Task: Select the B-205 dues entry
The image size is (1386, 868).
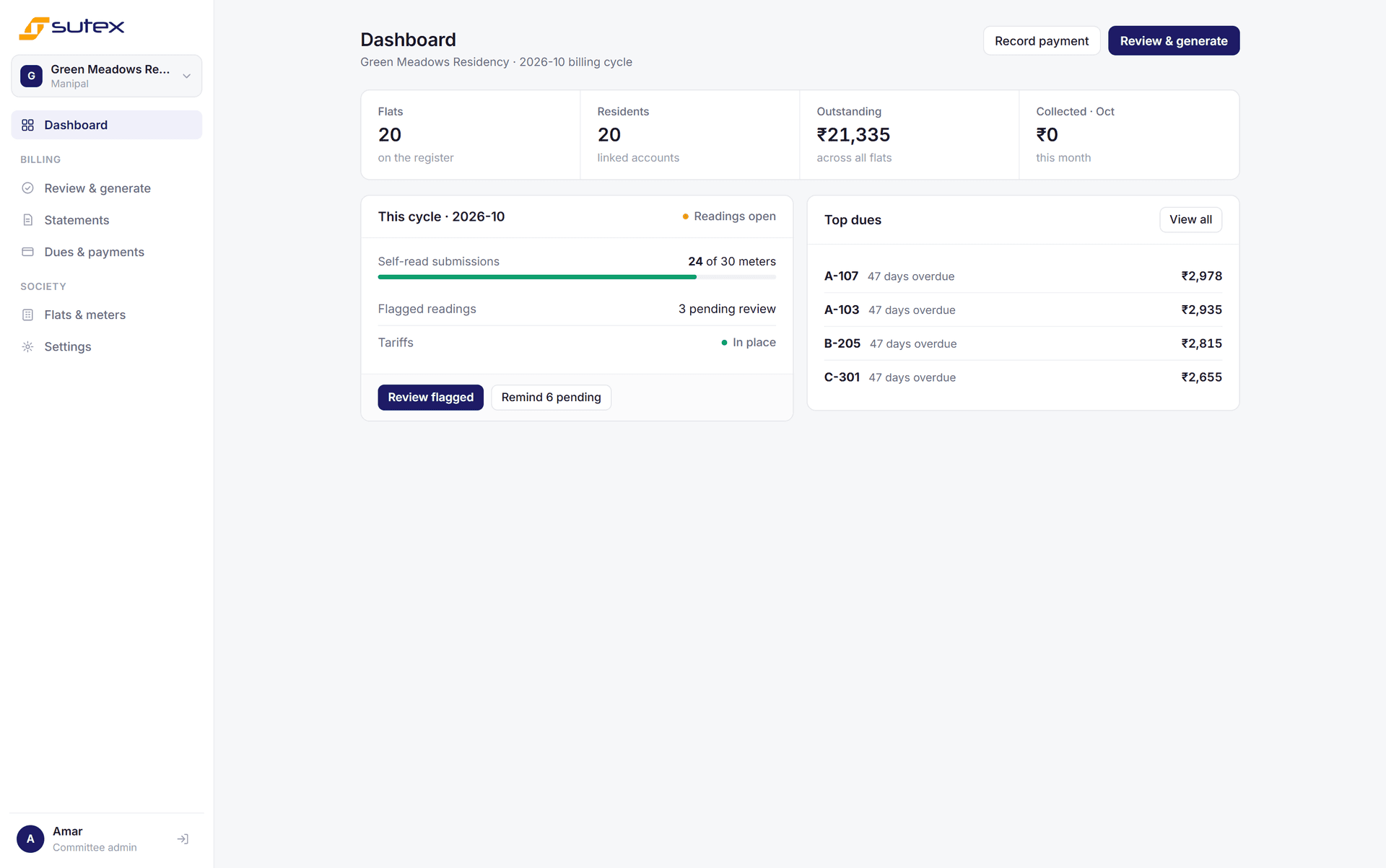Action: 1023,343
